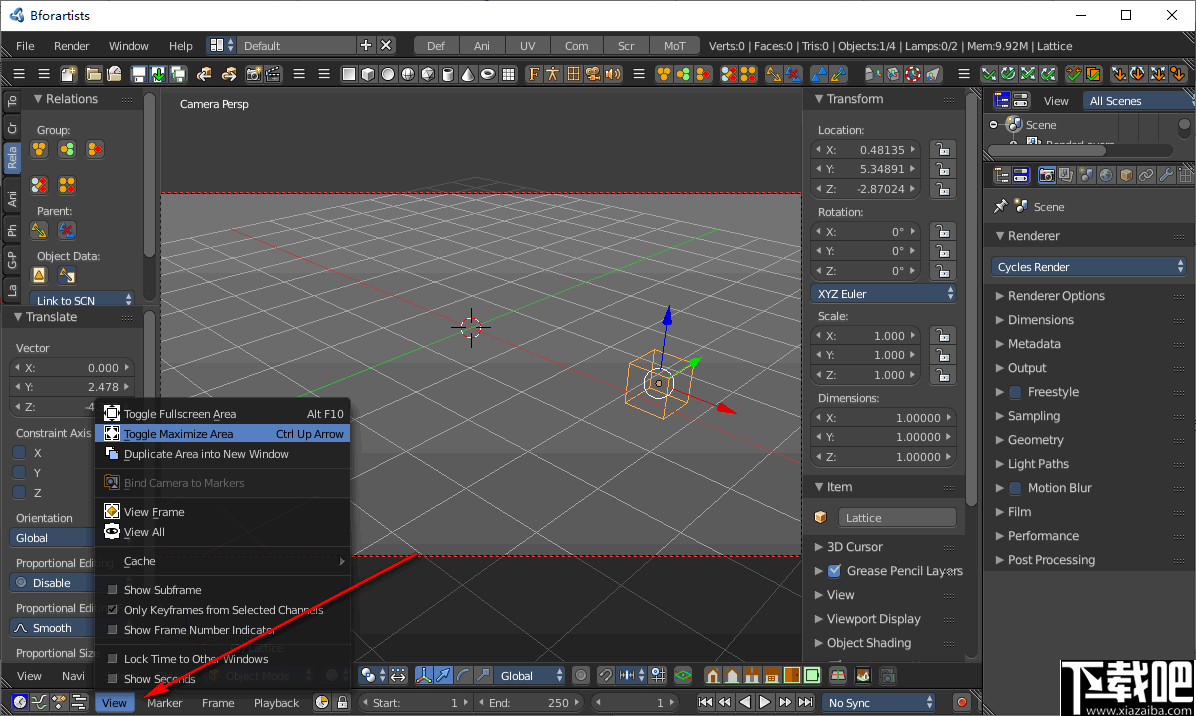This screenshot has width=1196, height=716.
Task: Open the XYZ Euler rotation mode dropdown
Action: pos(884,292)
